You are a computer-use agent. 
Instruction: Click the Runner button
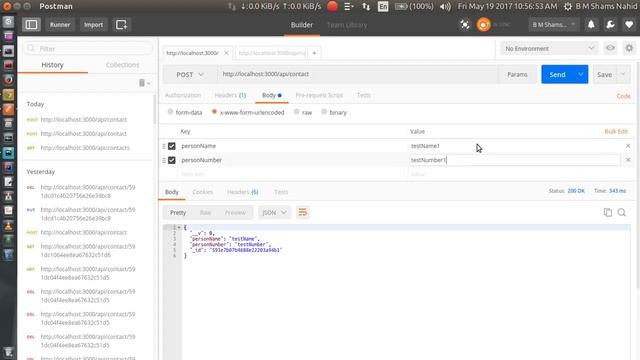60,25
